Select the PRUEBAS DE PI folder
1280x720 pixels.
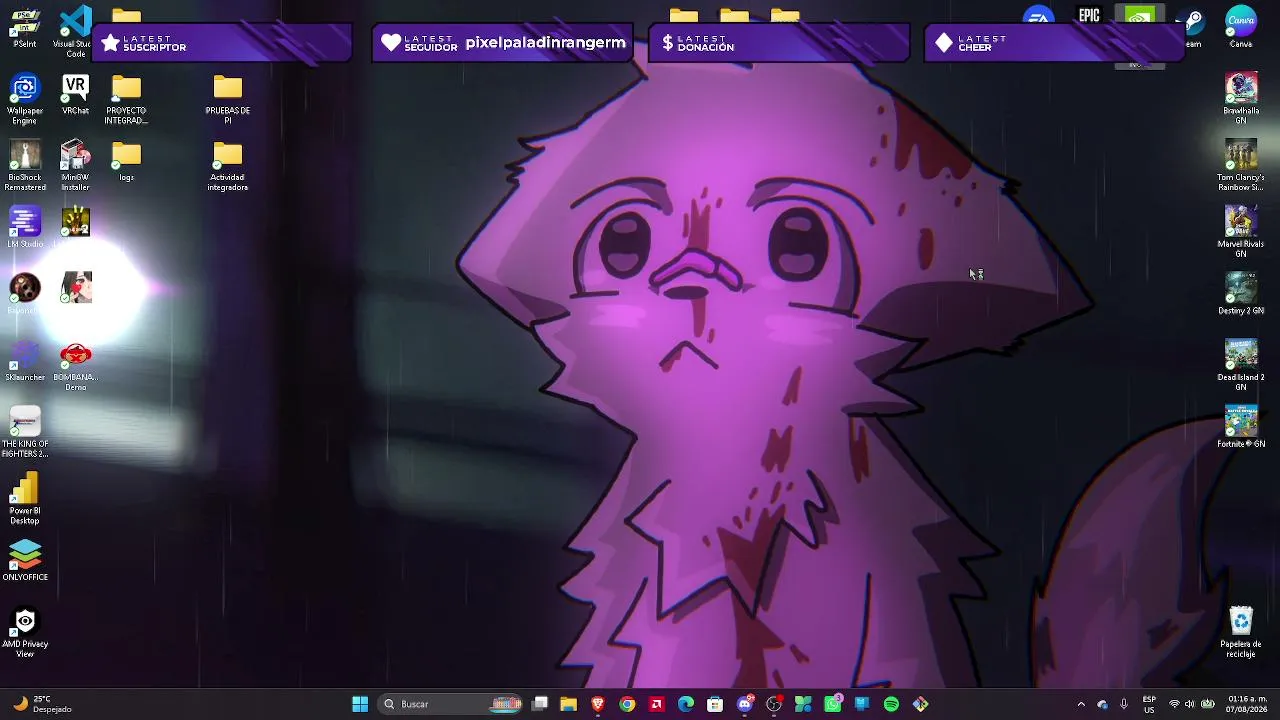(x=227, y=99)
